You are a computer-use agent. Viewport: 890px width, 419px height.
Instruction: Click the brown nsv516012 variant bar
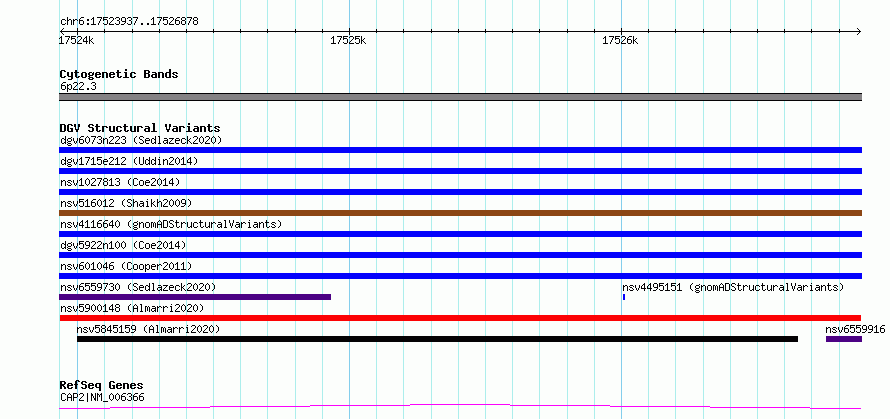(460, 213)
